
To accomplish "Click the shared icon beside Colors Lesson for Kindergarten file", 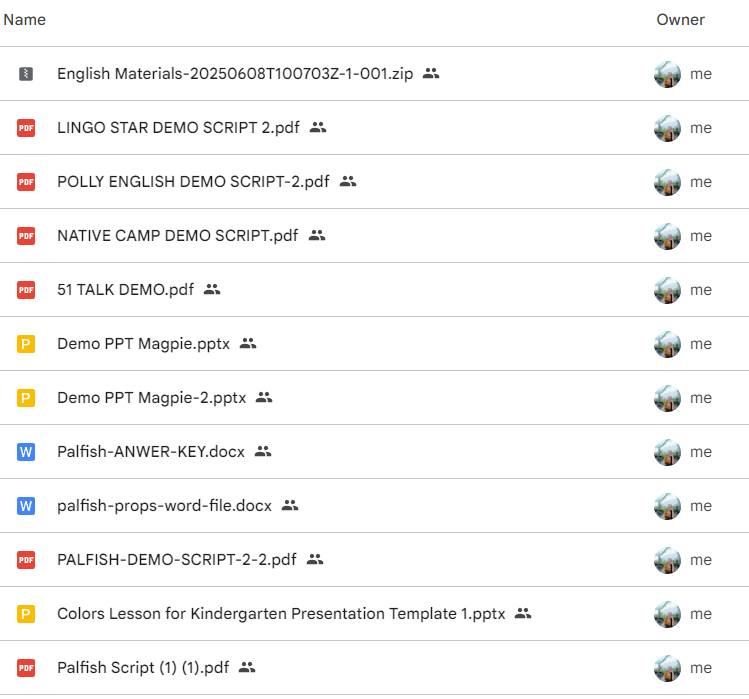I will click(523, 613).
